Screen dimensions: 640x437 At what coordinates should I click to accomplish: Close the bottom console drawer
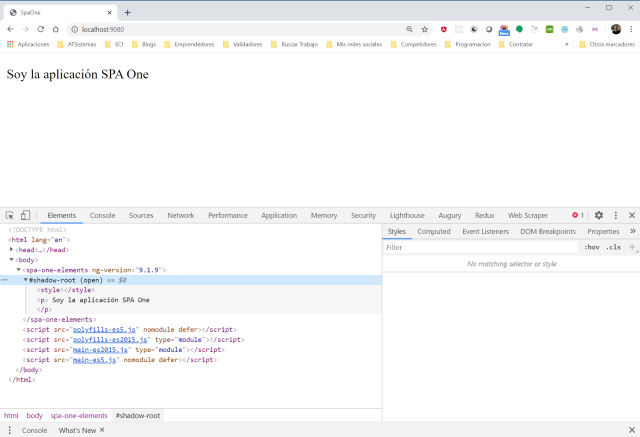click(x=632, y=430)
